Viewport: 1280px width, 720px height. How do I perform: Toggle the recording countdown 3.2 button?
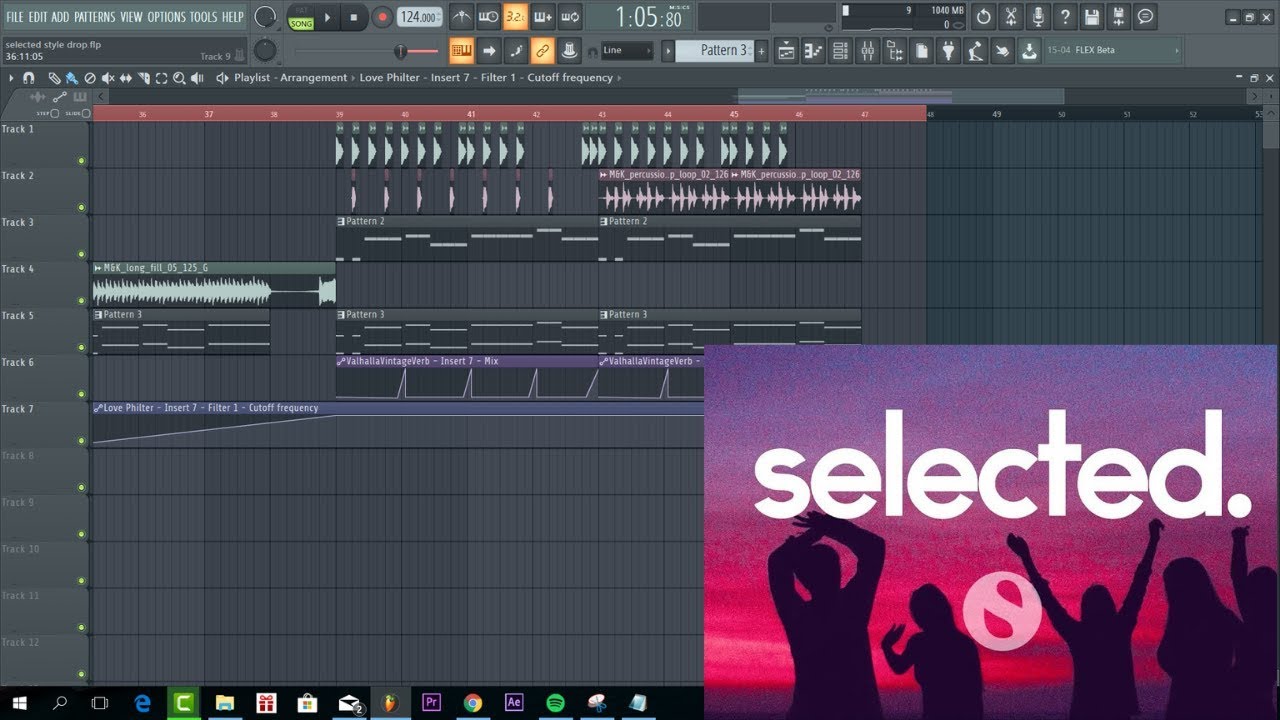point(515,17)
